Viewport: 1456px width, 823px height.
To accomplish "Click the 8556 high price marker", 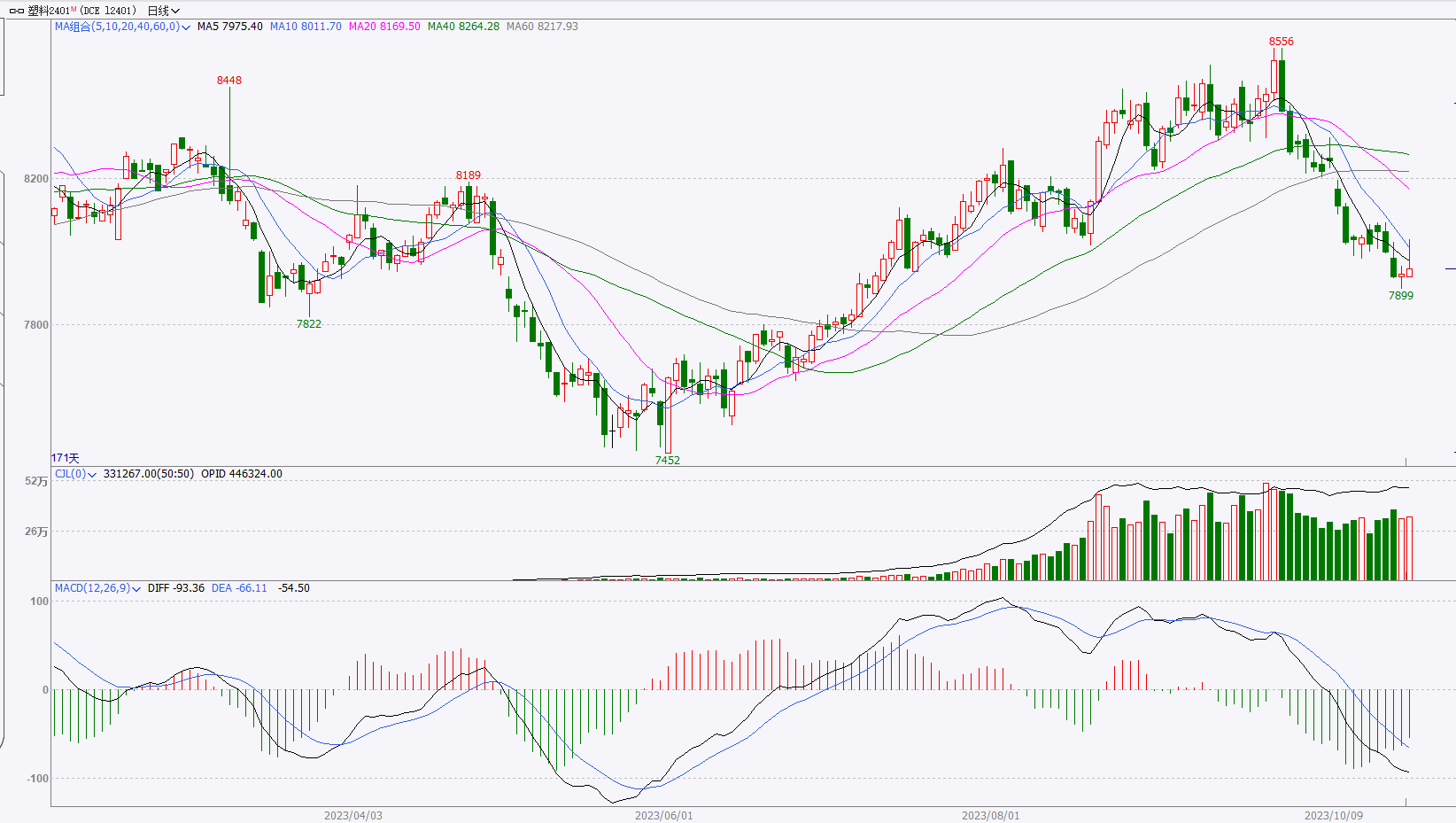I will (x=1281, y=42).
